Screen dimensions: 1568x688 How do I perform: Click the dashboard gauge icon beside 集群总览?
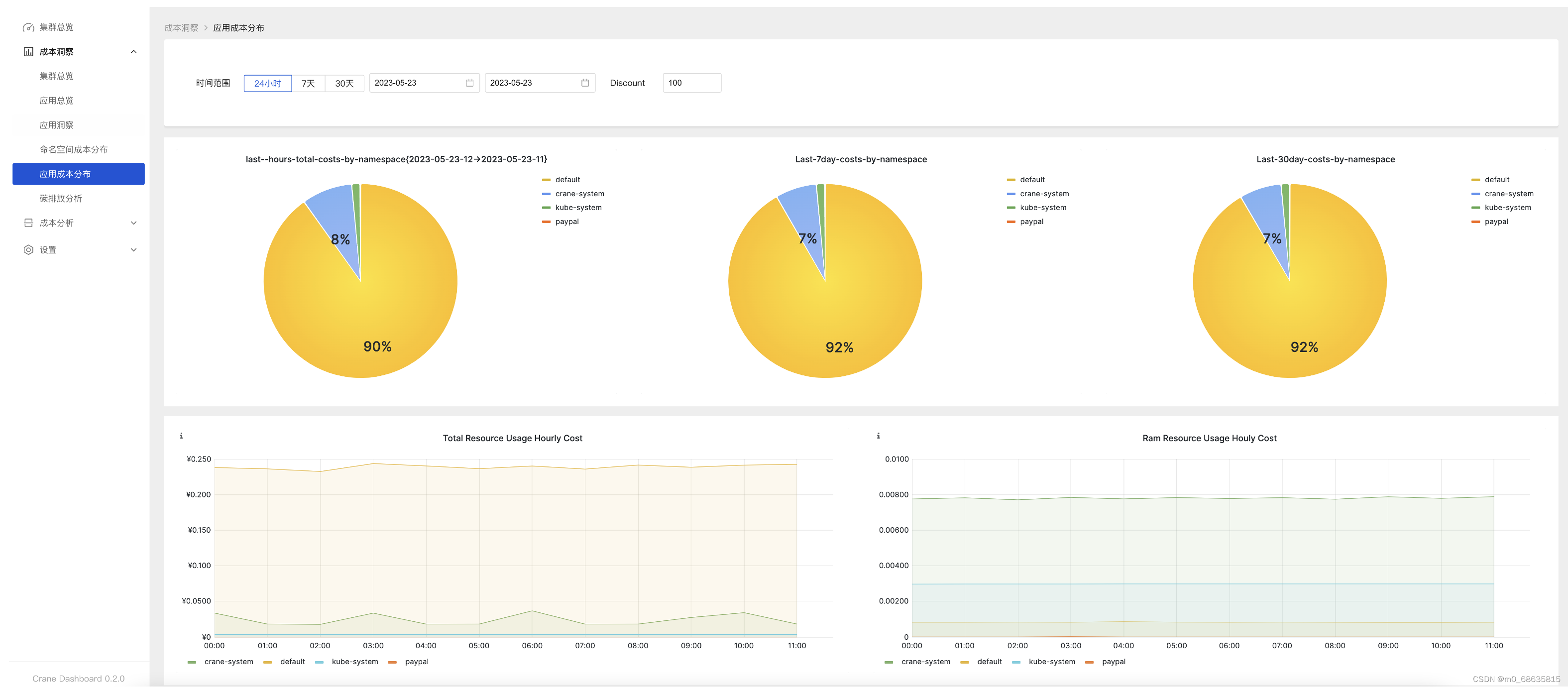pos(28,27)
